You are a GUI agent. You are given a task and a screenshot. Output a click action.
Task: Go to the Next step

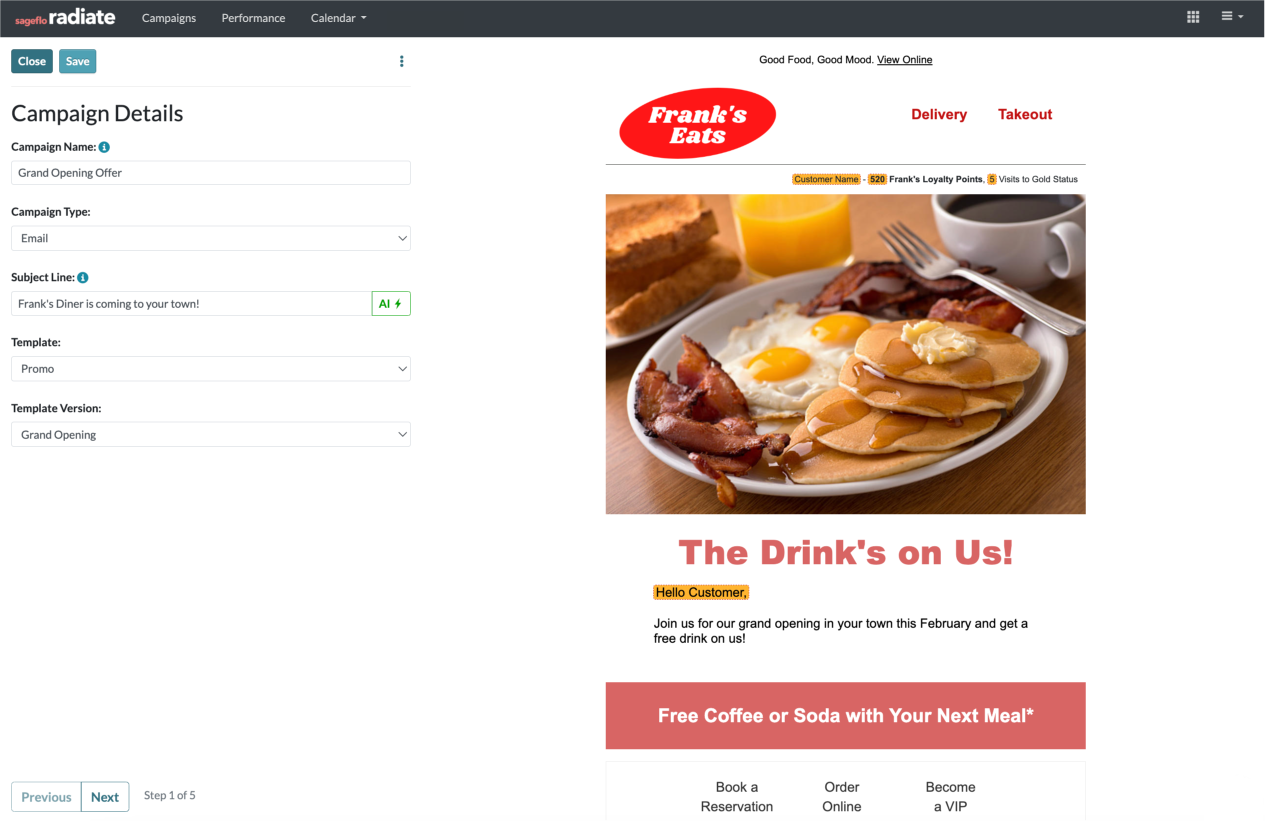[x=105, y=797]
